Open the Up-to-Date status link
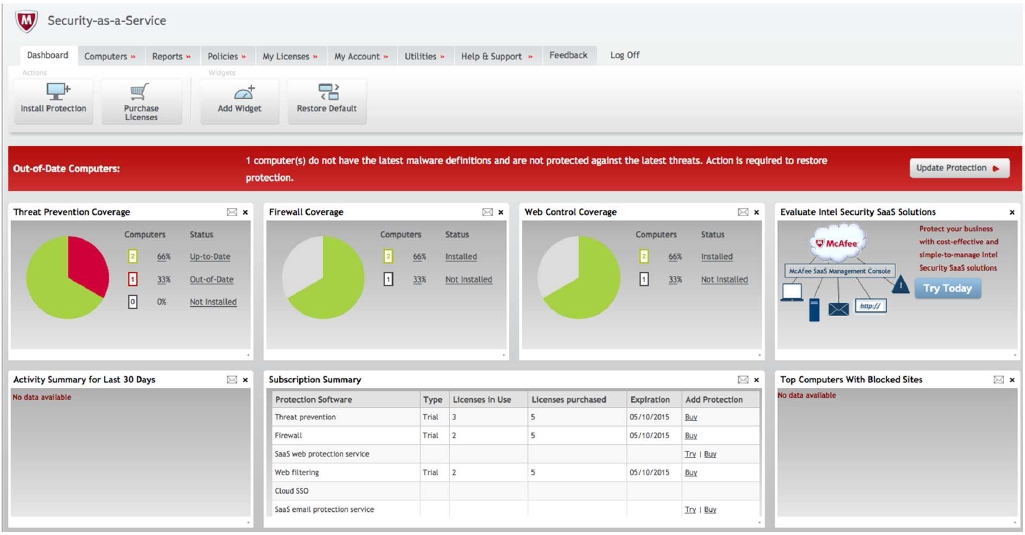This screenshot has height=535, width=1025. pyautogui.click(x=210, y=257)
